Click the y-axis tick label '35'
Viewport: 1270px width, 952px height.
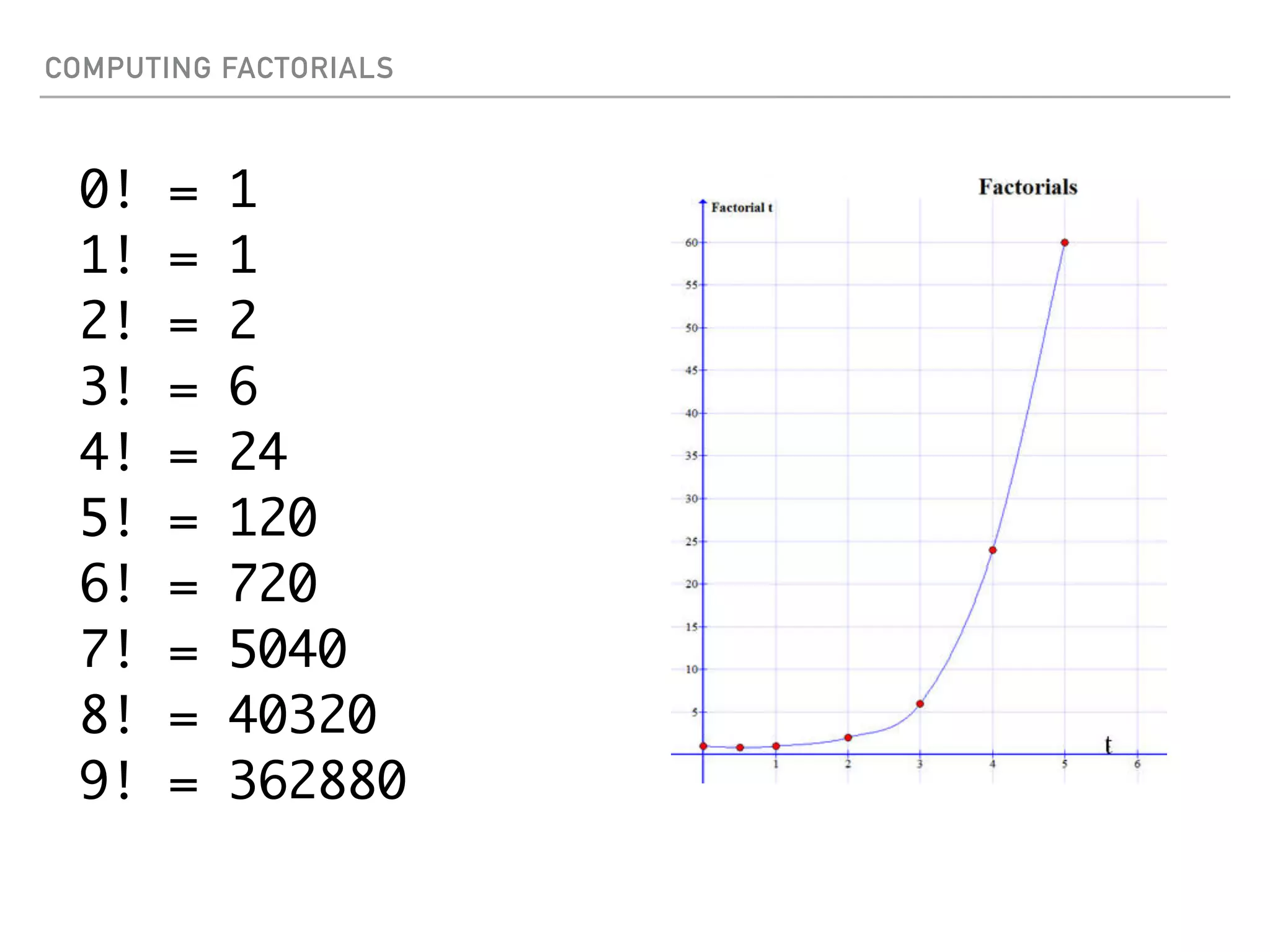[x=691, y=456]
